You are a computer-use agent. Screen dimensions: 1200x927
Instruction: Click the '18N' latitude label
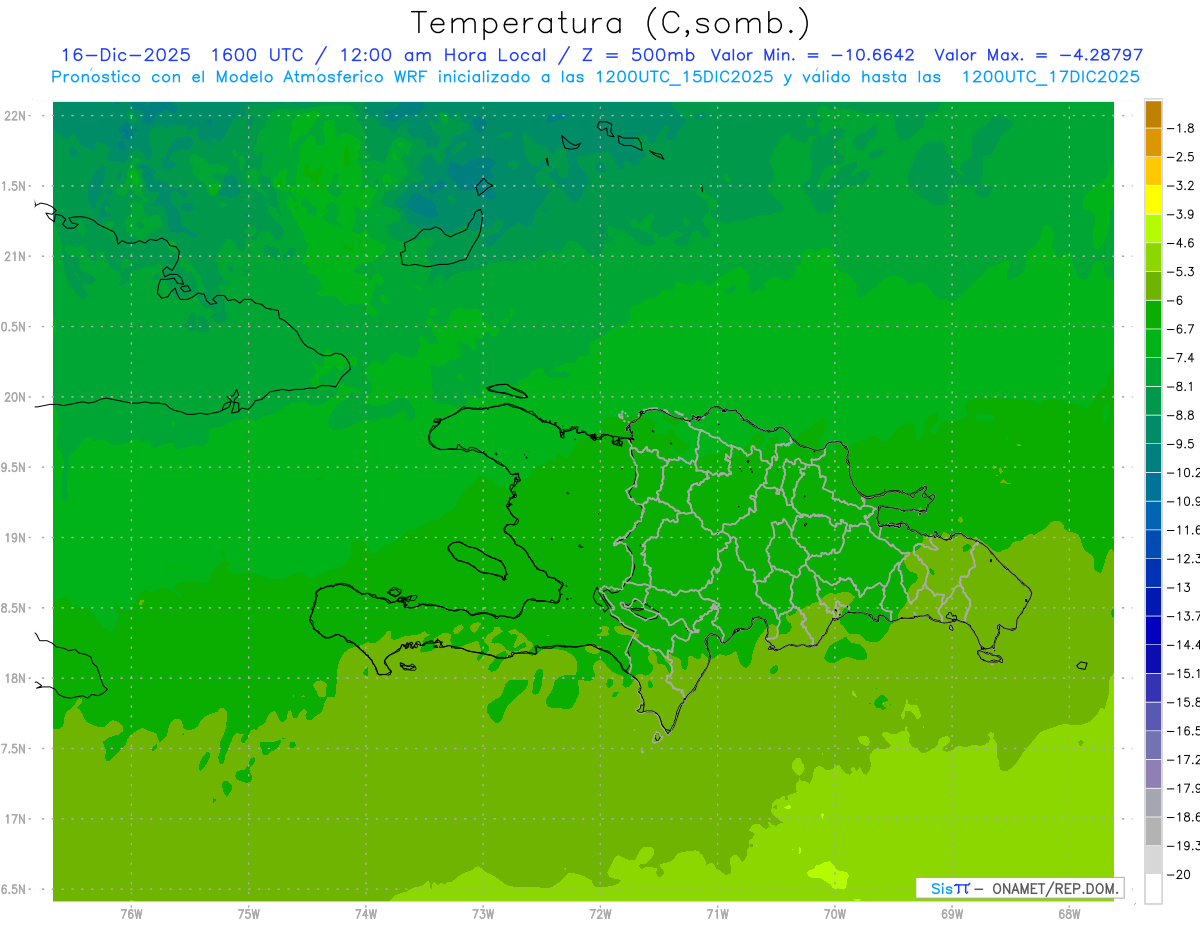tap(17, 678)
